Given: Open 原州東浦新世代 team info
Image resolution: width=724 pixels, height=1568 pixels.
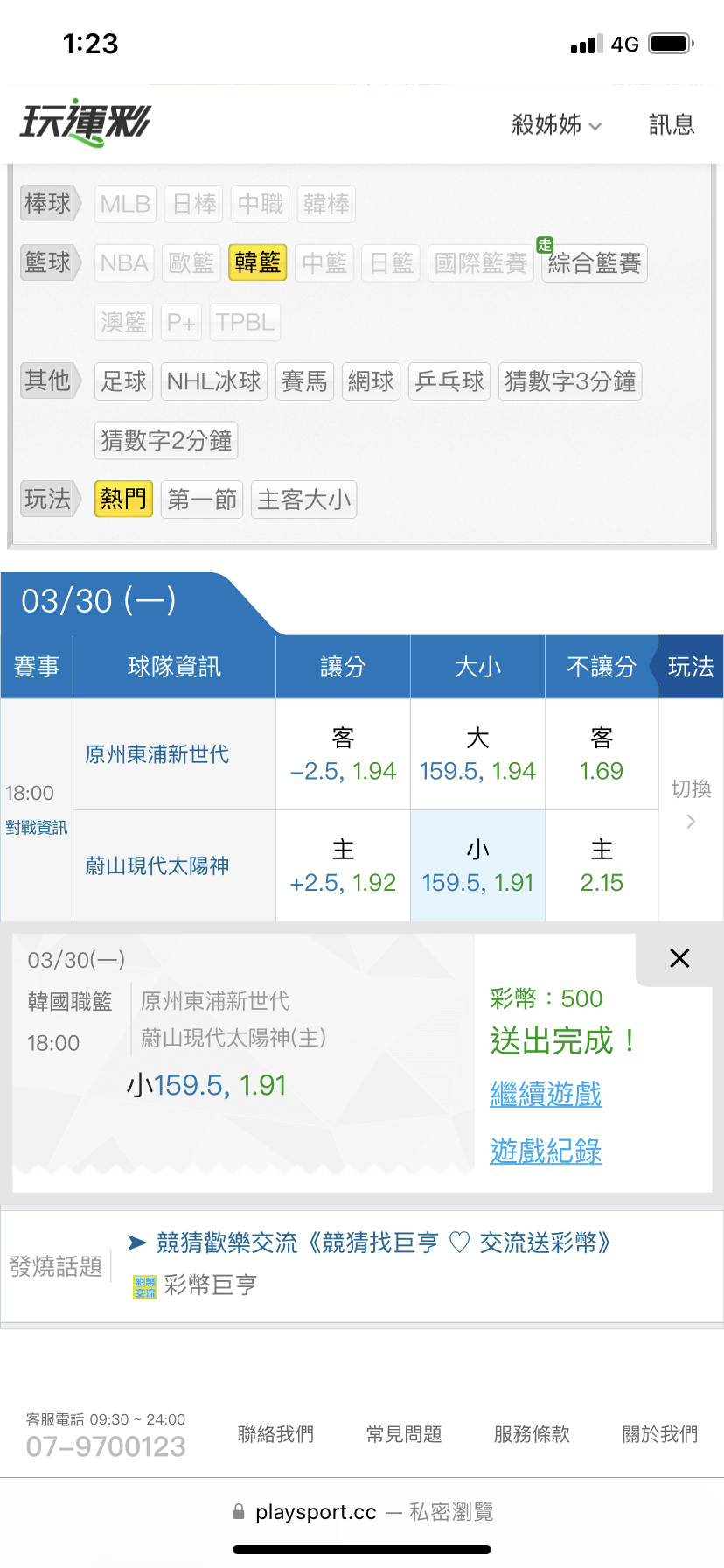Looking at the screenshot, I should click(x=157, y=754).
